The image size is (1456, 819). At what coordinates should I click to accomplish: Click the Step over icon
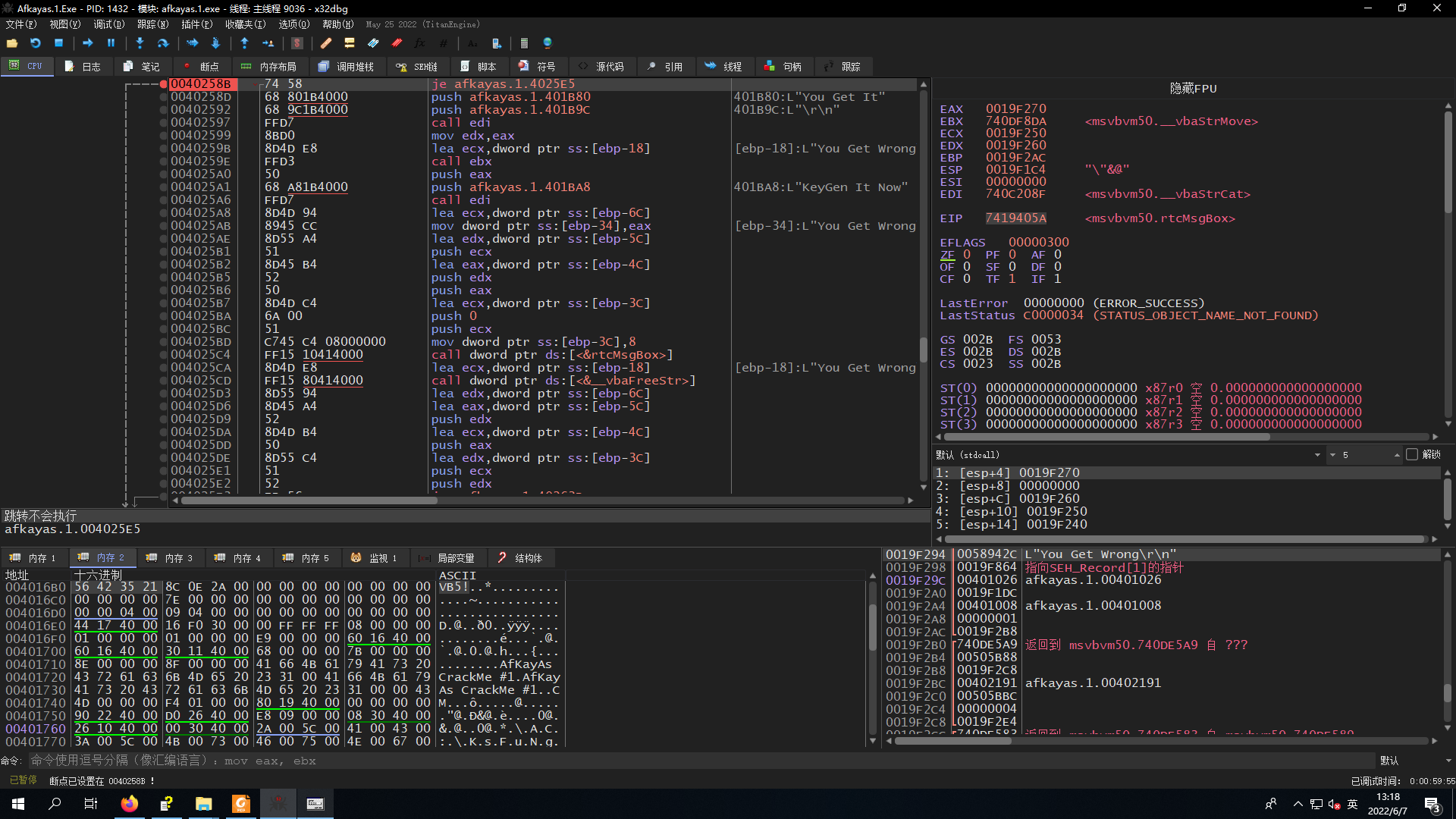pos(162,43)
